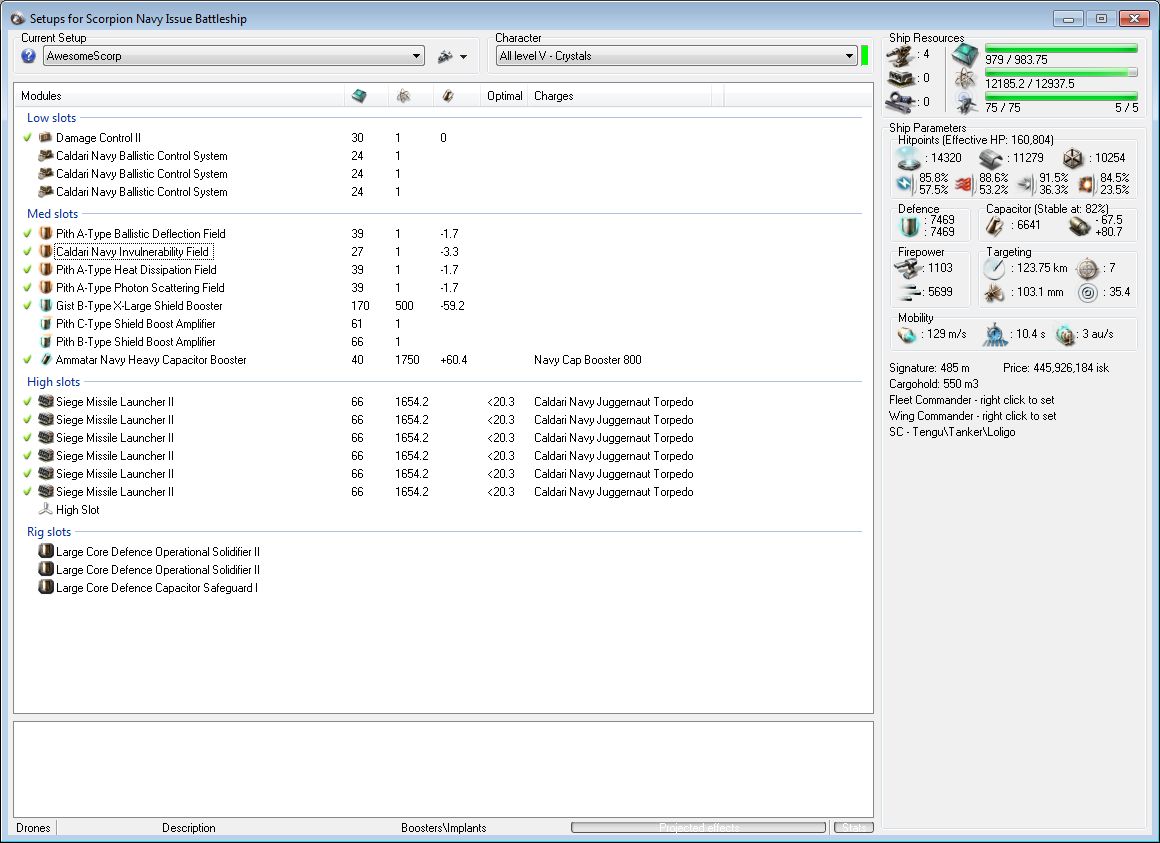Open the Boosters\Implants tab

pyautogui.click(x=444, y=828)
